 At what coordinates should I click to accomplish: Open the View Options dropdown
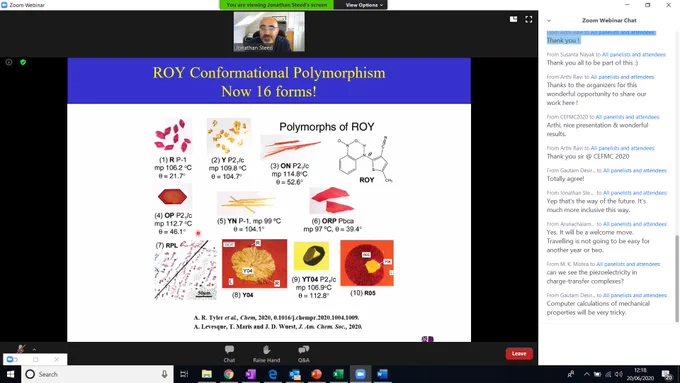tap(364, 5)
